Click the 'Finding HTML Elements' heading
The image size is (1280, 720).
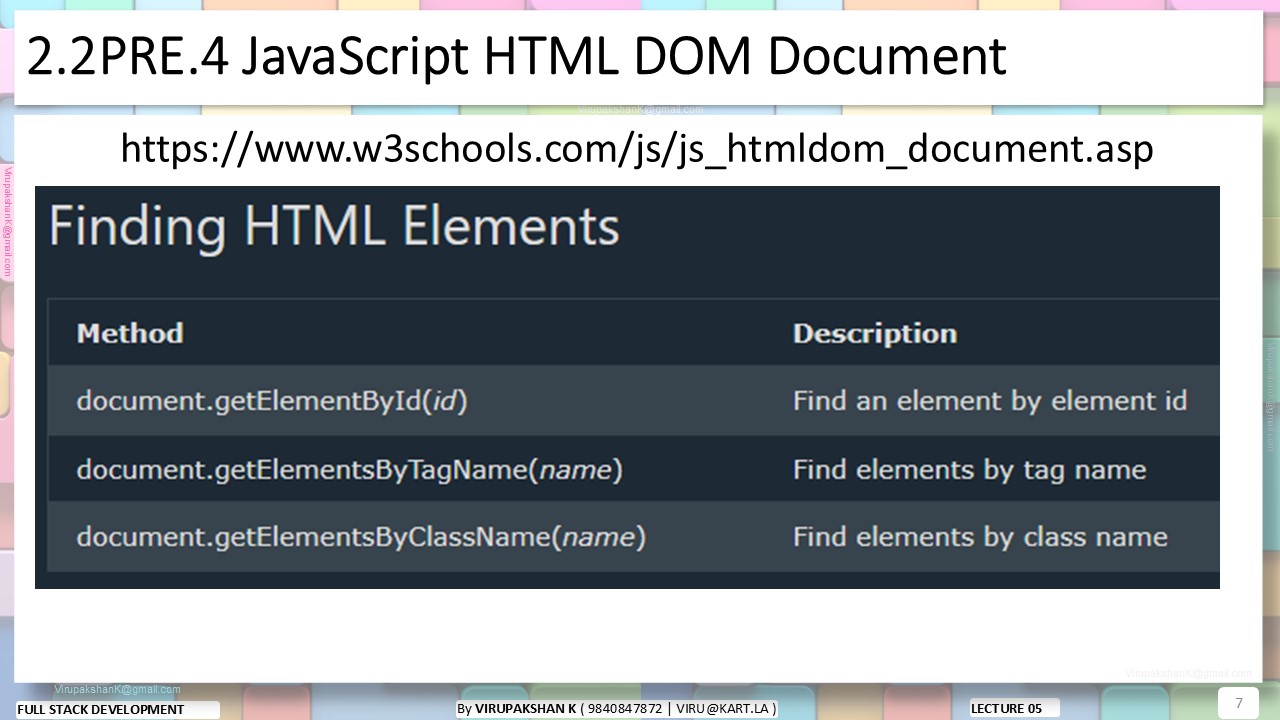pyautogui.click(x=334, y=226)
